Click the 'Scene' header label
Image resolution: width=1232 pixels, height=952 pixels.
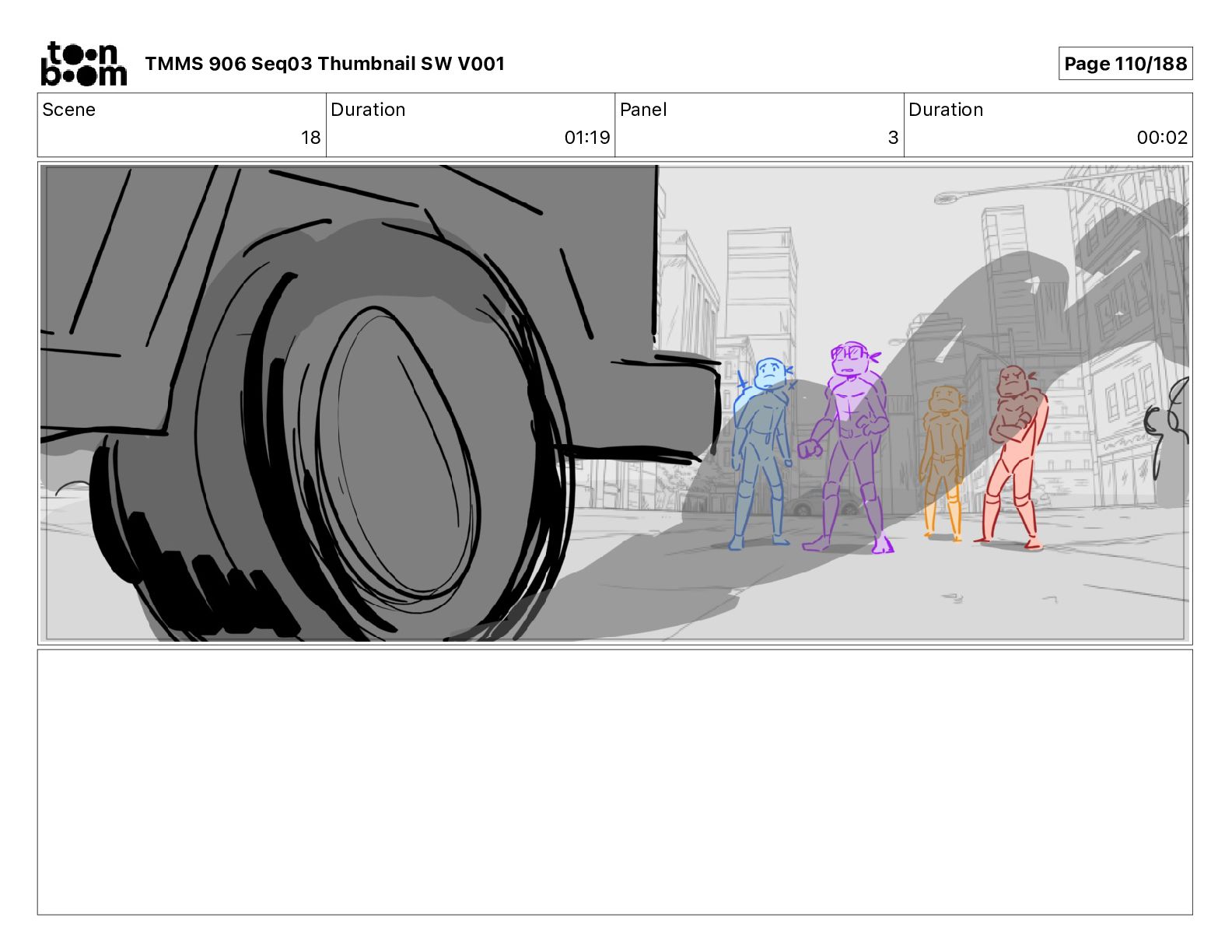[x=68, y=110]
